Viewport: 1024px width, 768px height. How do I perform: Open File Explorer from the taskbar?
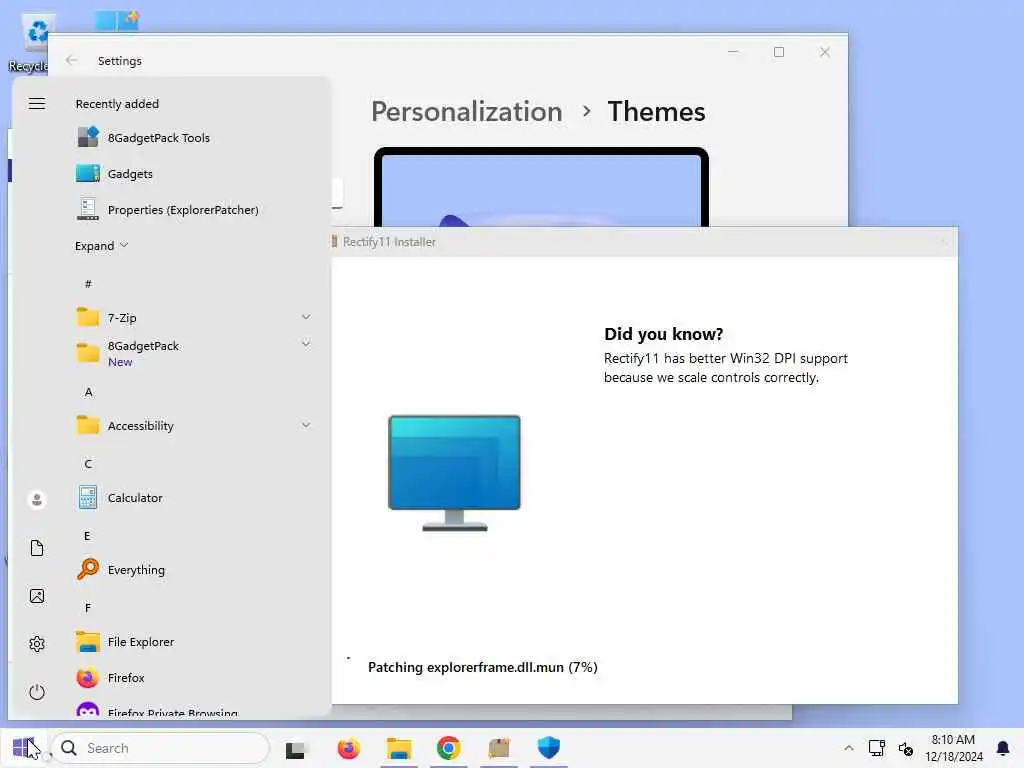(398, 748)
